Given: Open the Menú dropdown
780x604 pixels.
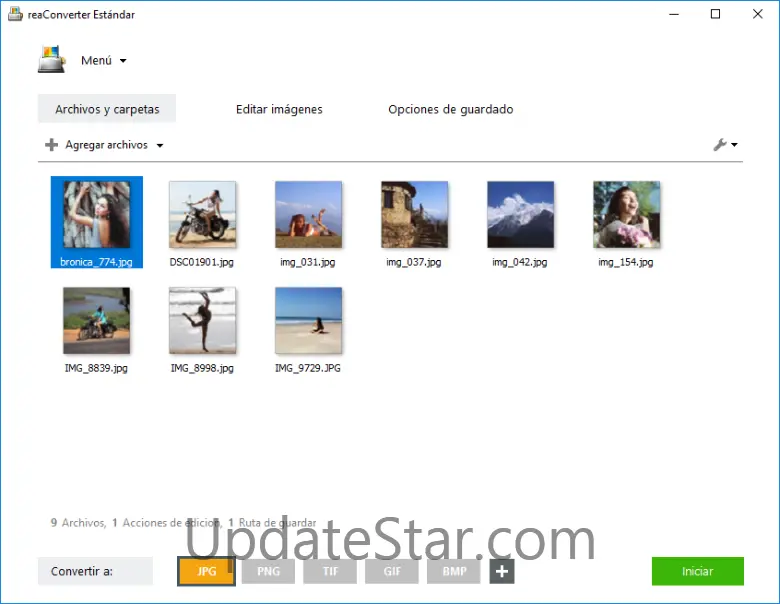Looking at the screenshot, I should [103, 60].
